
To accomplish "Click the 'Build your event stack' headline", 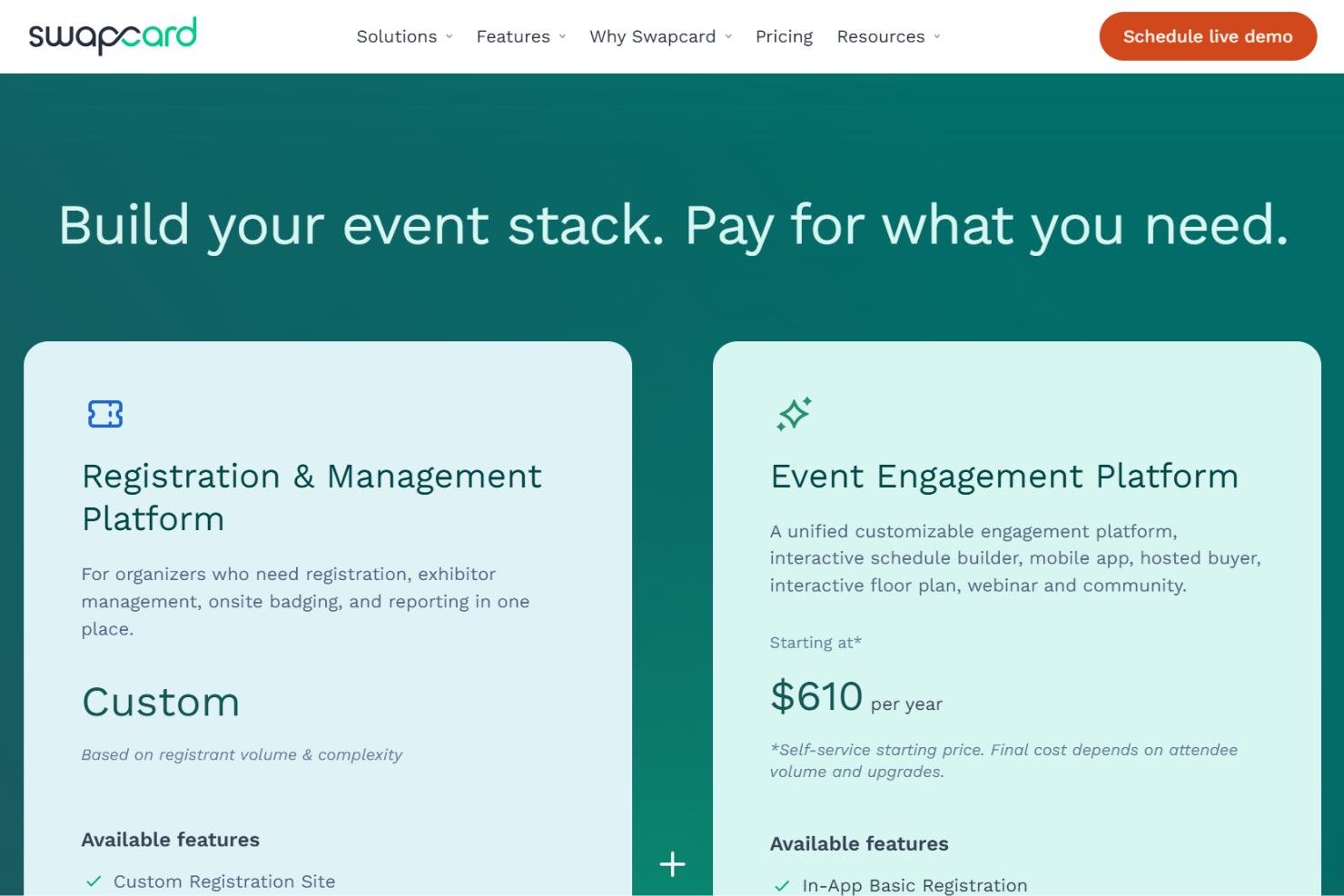I will coord(673,224).
